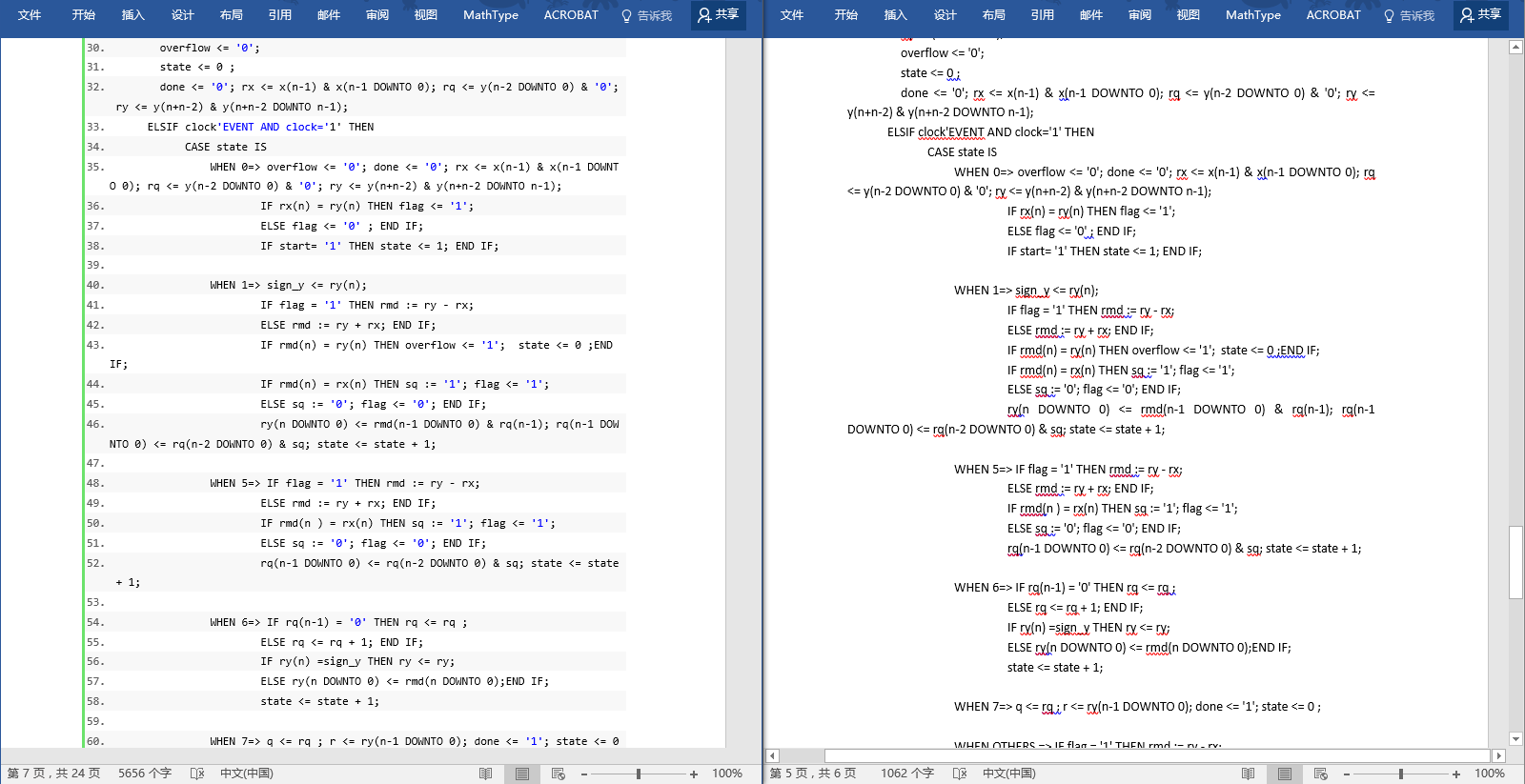This screenshot has height=784, width=1525.
Task: Switch left window to Print Layout view
Action: (x=522, y=774)
